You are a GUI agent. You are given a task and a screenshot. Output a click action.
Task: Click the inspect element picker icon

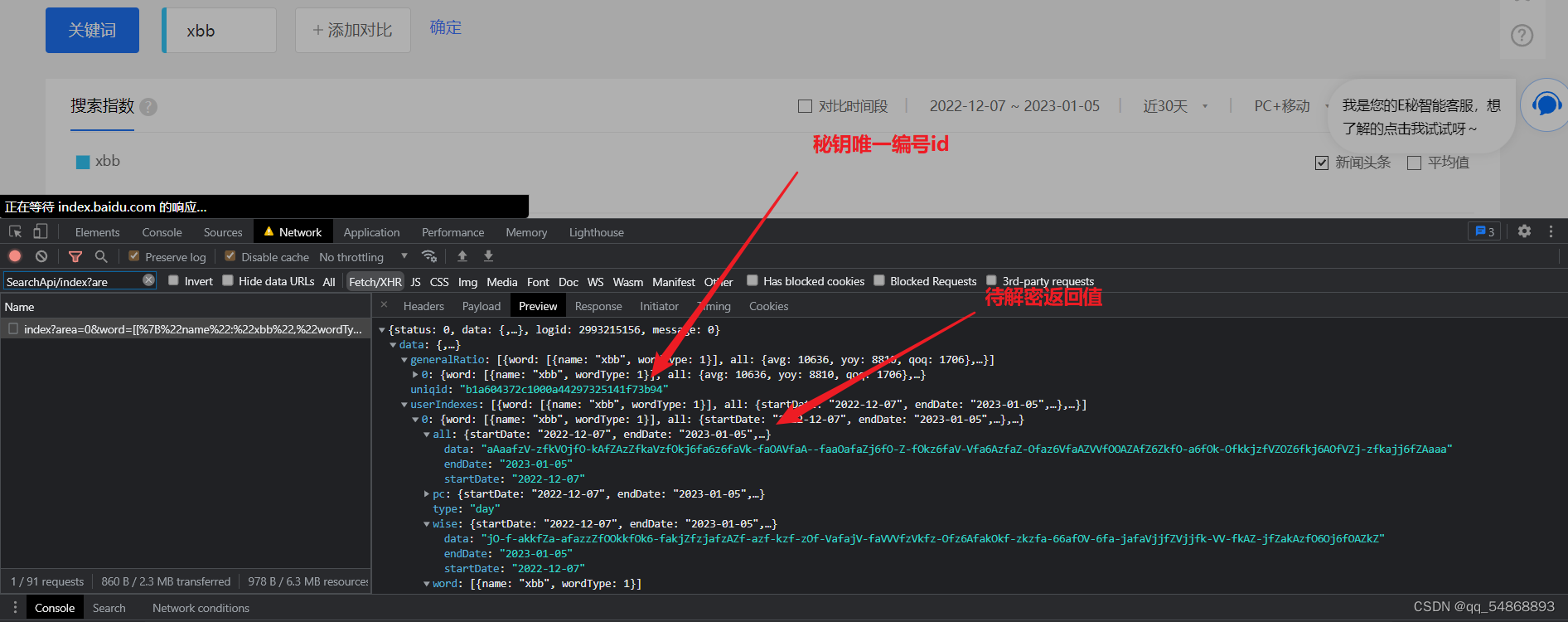click(x=15, y=231)
